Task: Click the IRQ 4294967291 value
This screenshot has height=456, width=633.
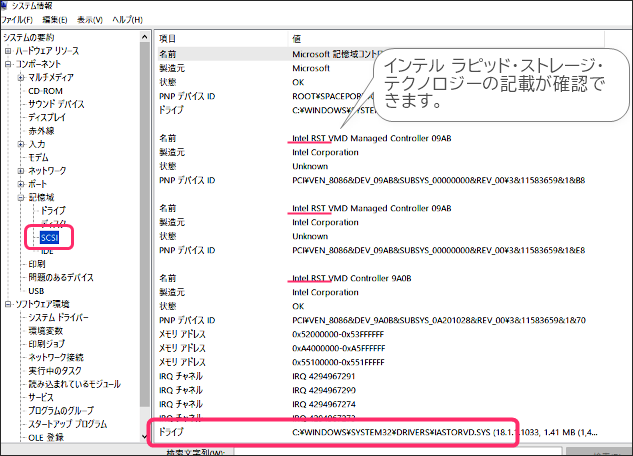Action: [324, 377]
